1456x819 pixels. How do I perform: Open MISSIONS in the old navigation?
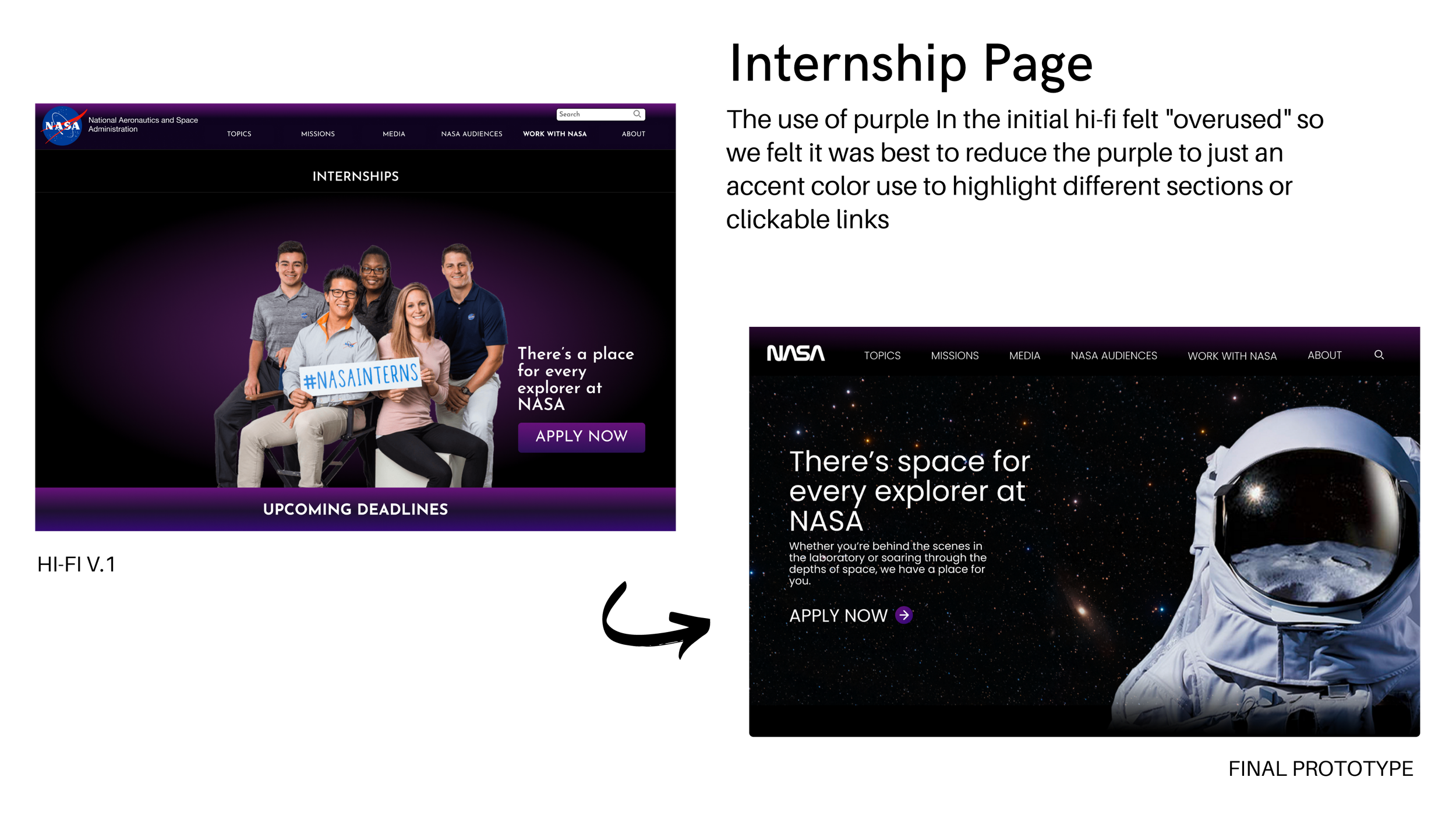point(318,134)
